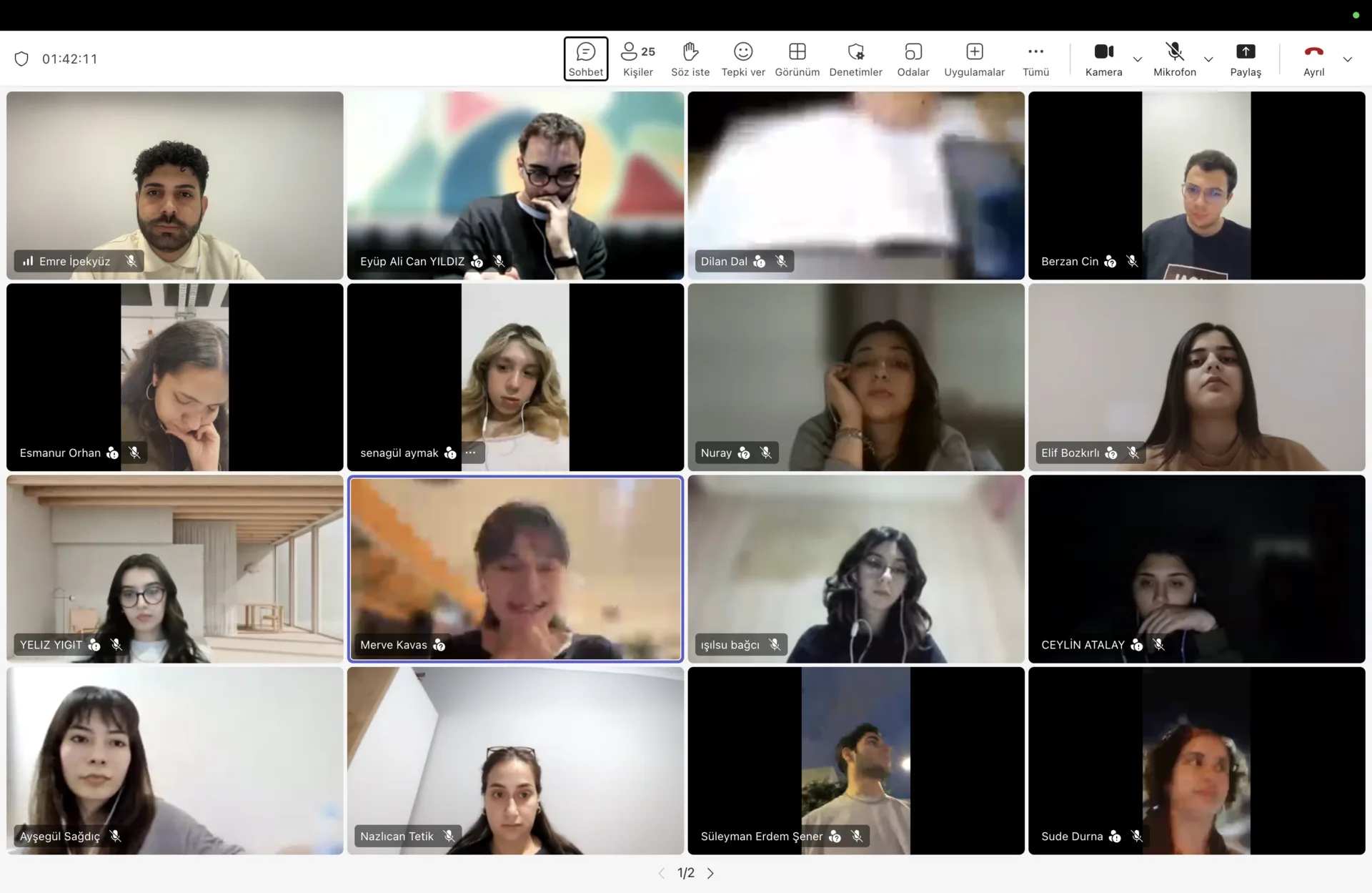Screen dimensions: 1372x893
Task: Toggle the Kamera on or off
Action: pos(1103,59)
